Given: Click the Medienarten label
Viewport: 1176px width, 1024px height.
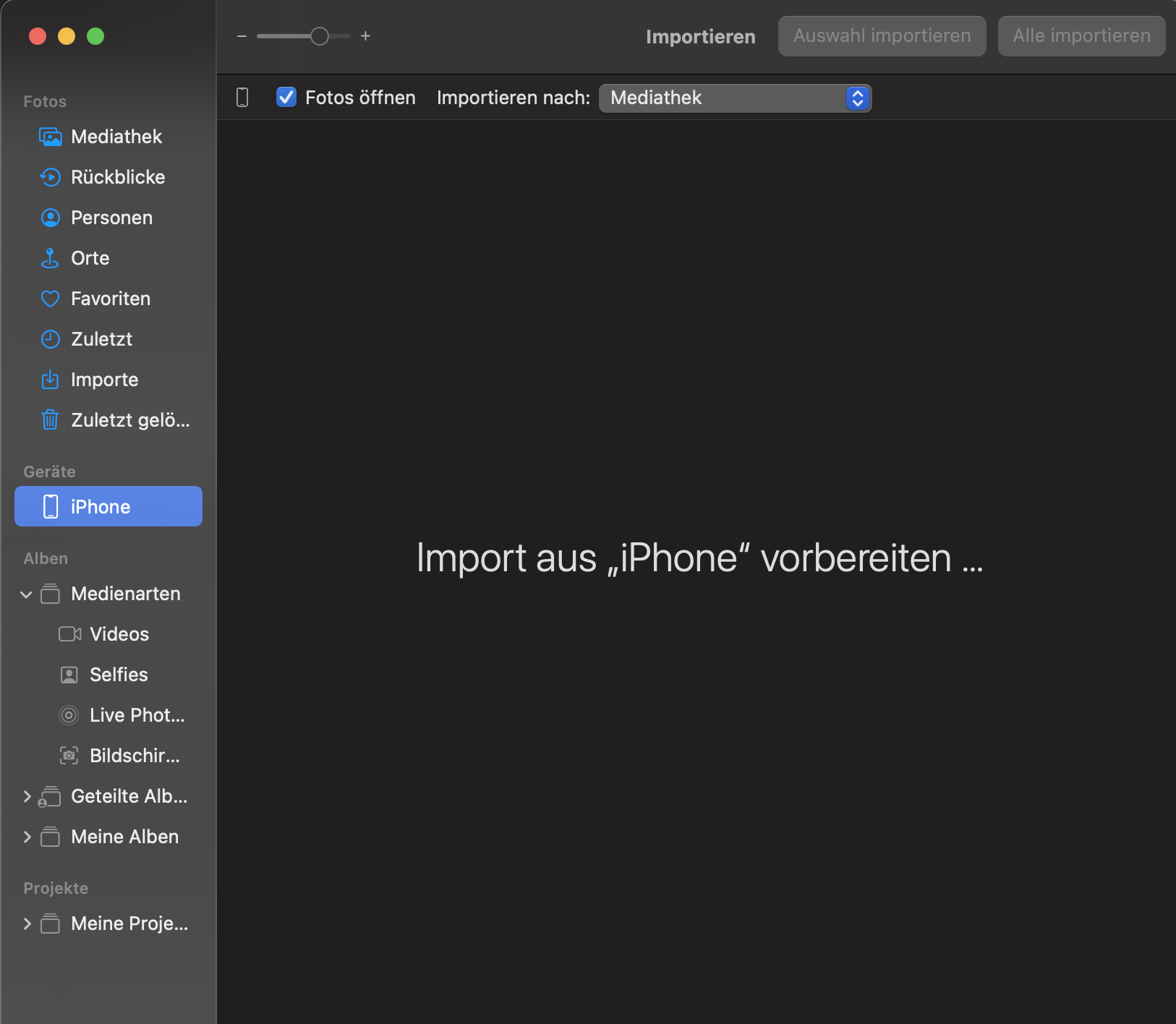Looking at the screenshot, I should tap(126, 594).
